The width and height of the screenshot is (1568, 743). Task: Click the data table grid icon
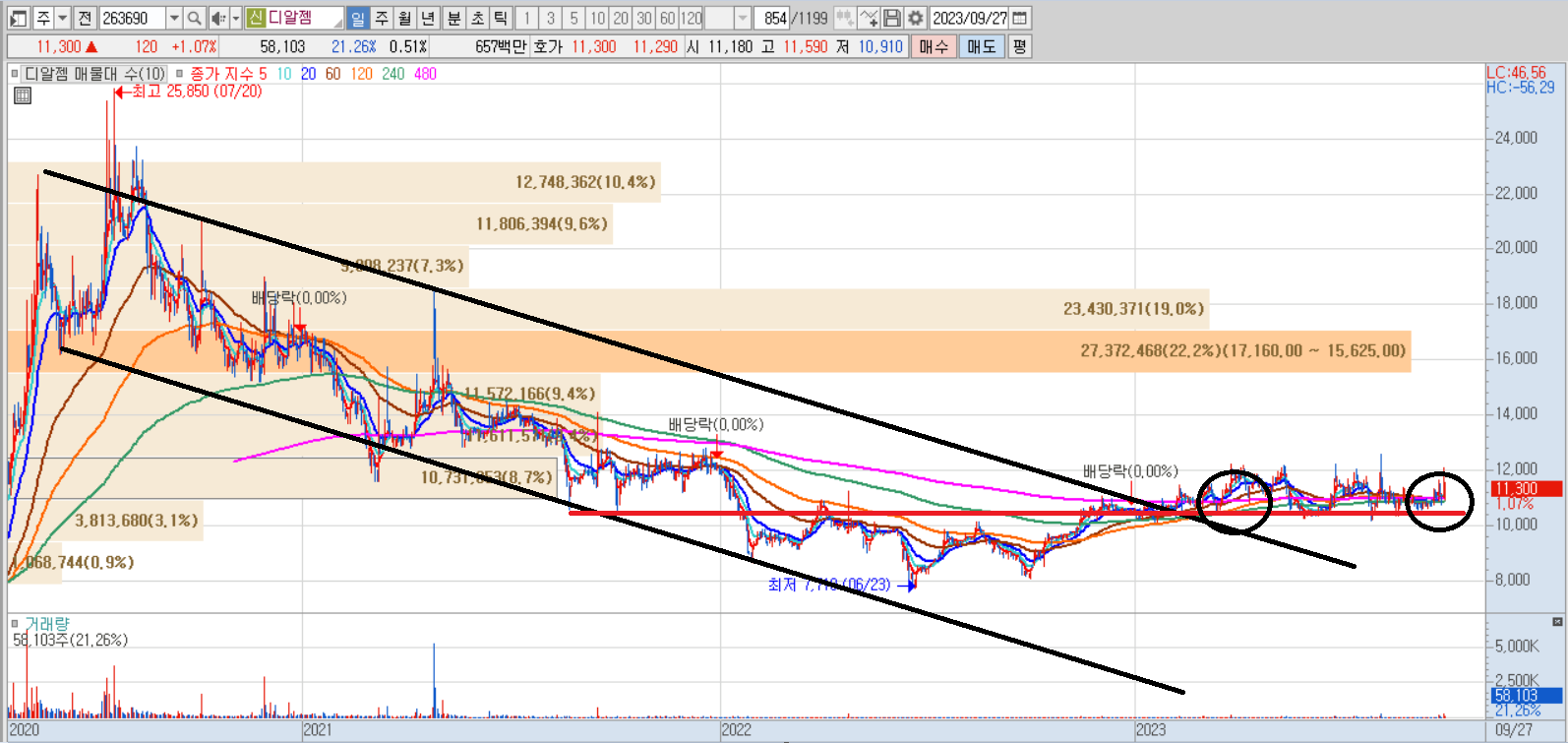[23, 95]
